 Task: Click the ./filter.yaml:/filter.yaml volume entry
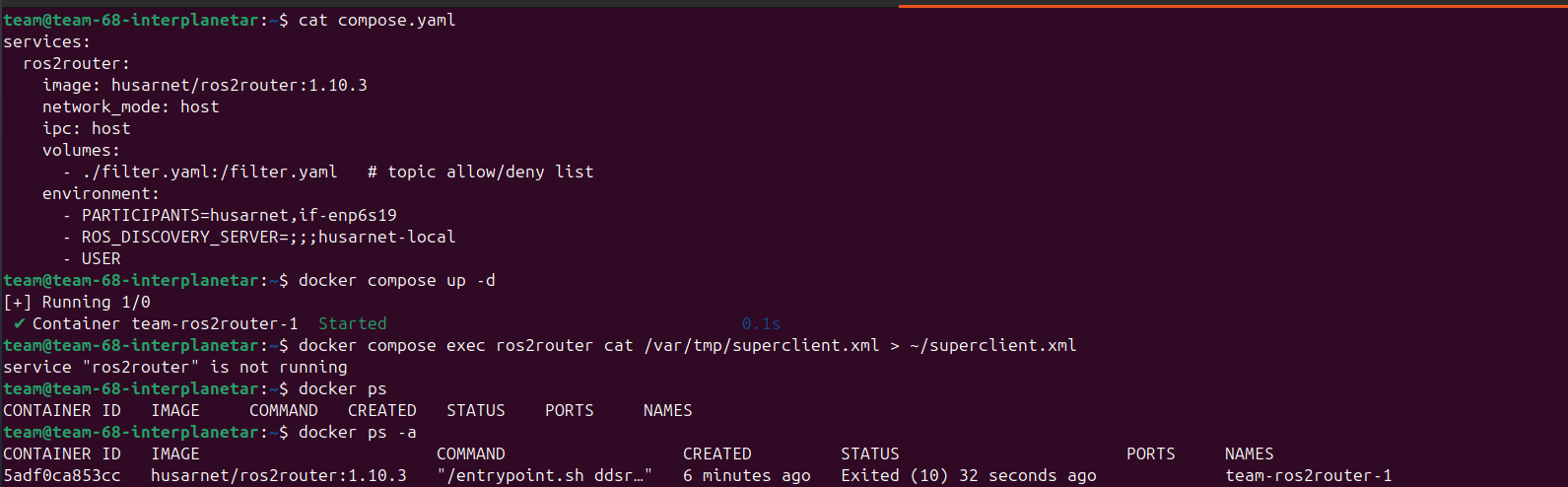tap(210, 172)
